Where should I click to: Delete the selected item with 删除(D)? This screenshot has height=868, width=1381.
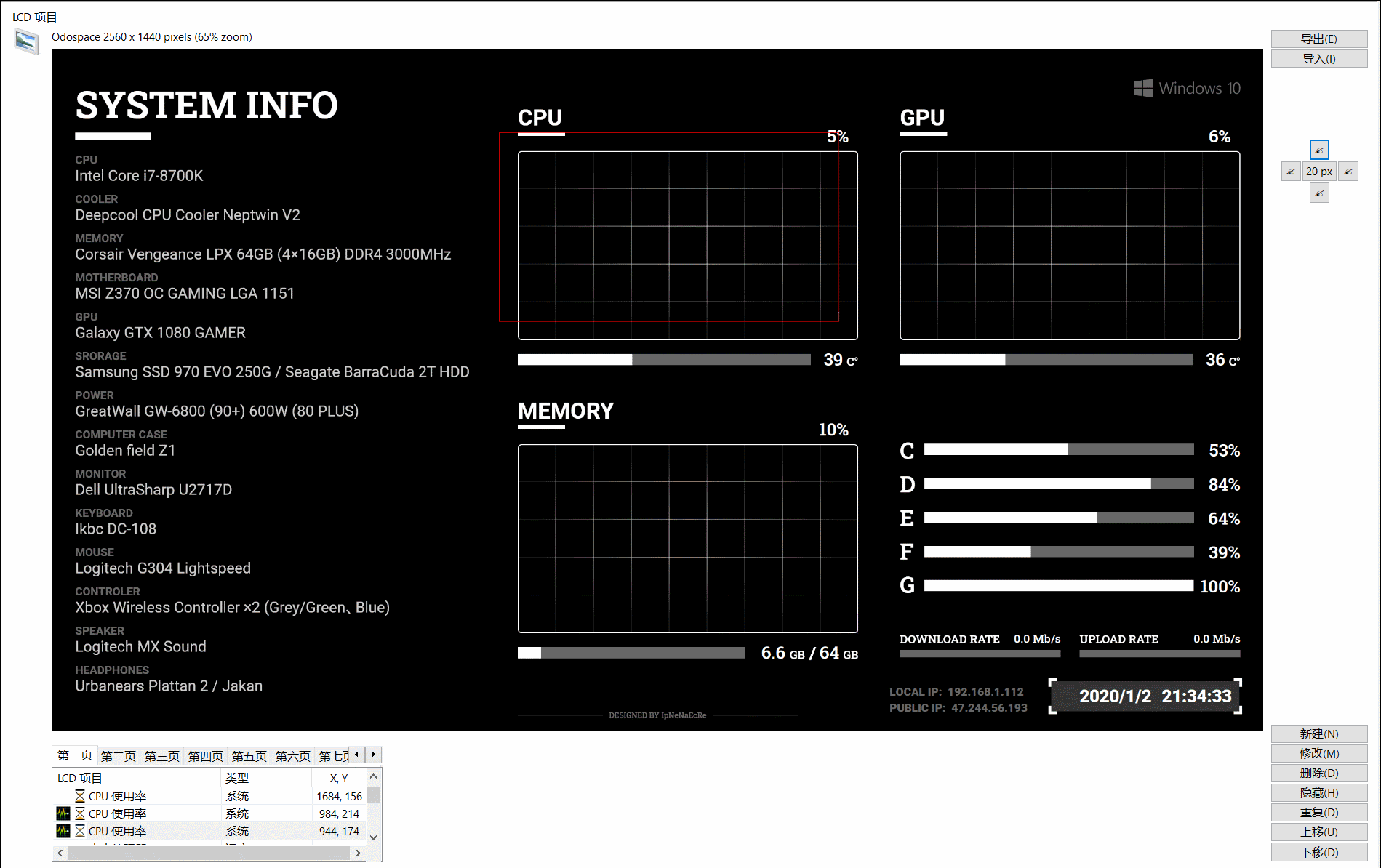[1319, 773]
